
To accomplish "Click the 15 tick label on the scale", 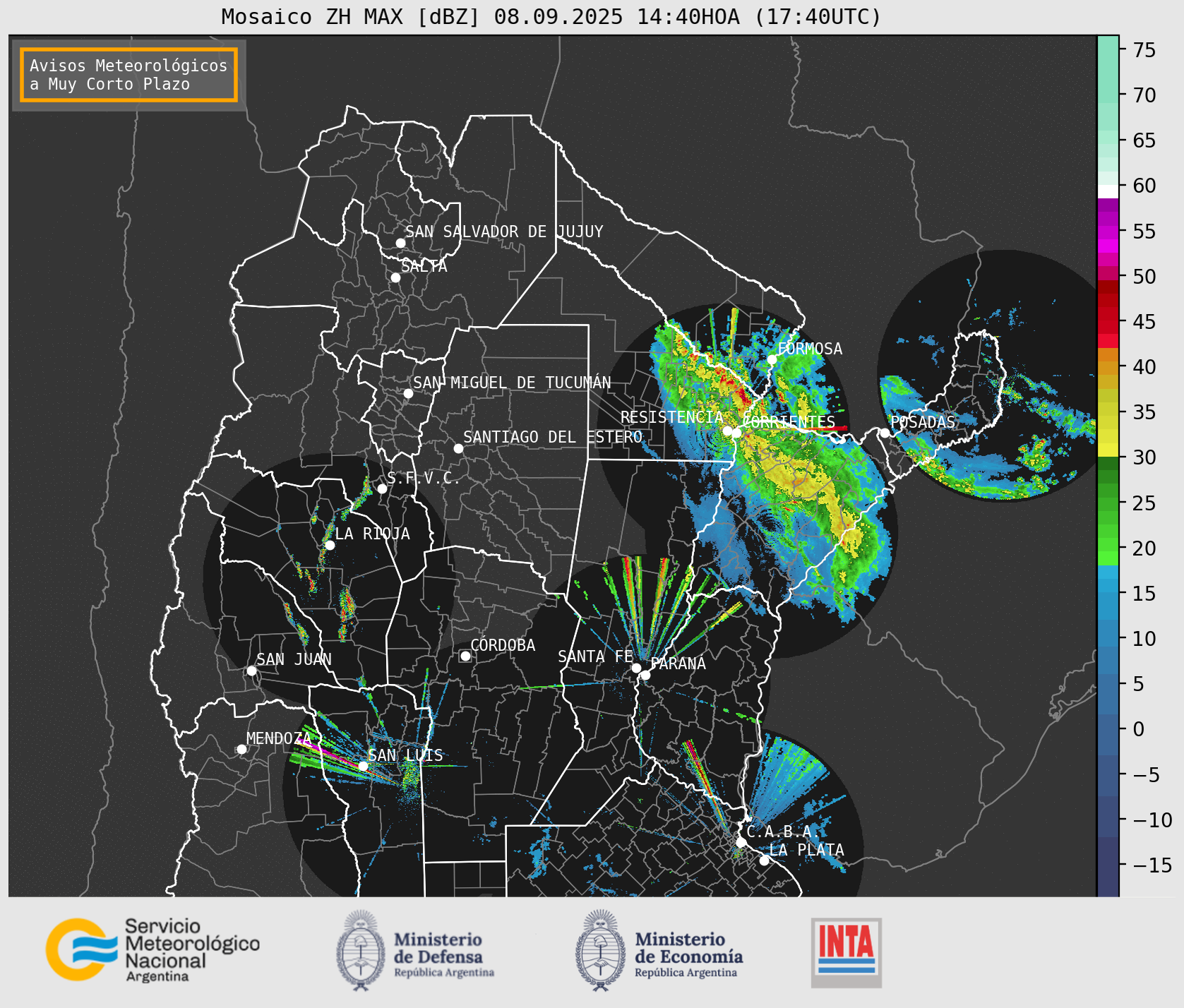I will (x=1144, y=594).
